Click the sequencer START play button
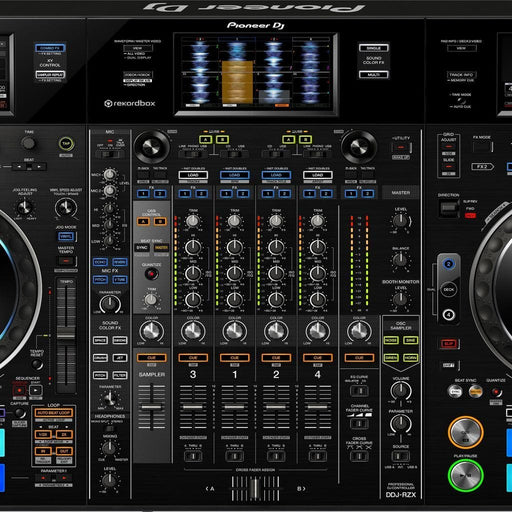This screenshot has height=512, width=512. (x=36, y=390)
